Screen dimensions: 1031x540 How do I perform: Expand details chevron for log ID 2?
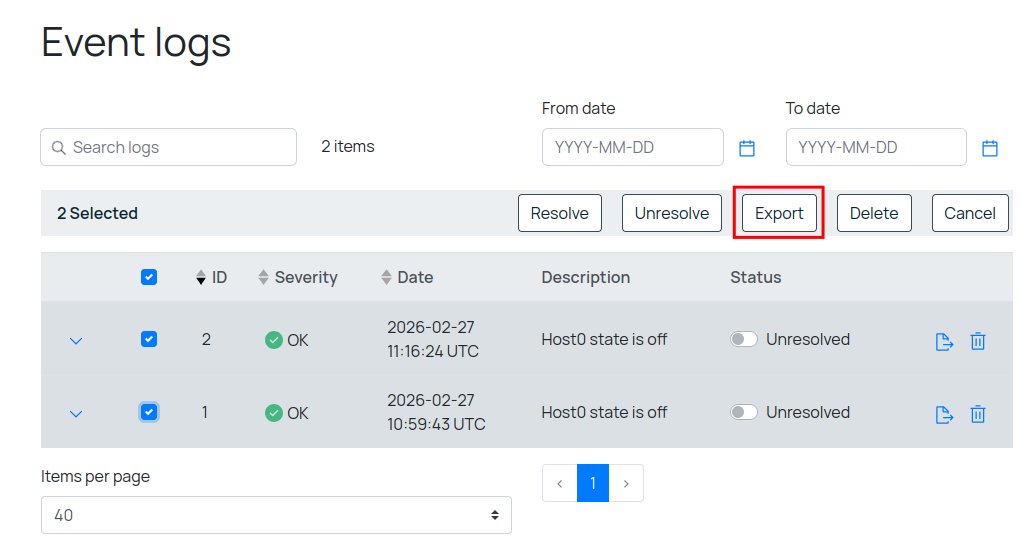[76, 341]
